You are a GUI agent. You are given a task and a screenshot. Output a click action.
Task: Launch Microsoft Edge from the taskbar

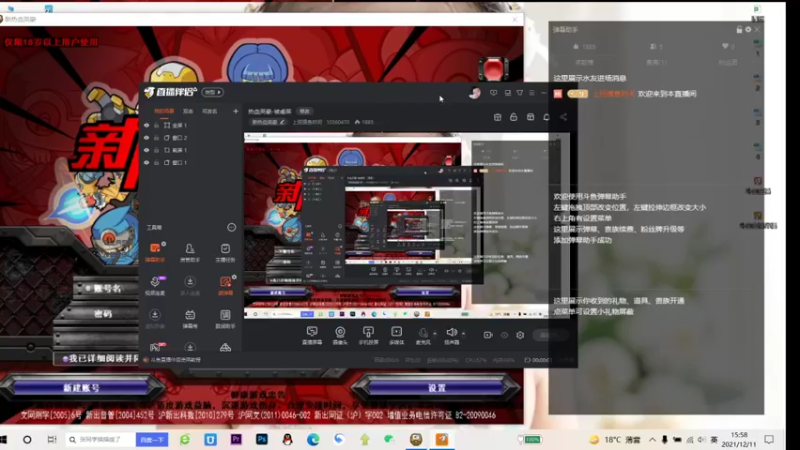[x=313, y=439]
